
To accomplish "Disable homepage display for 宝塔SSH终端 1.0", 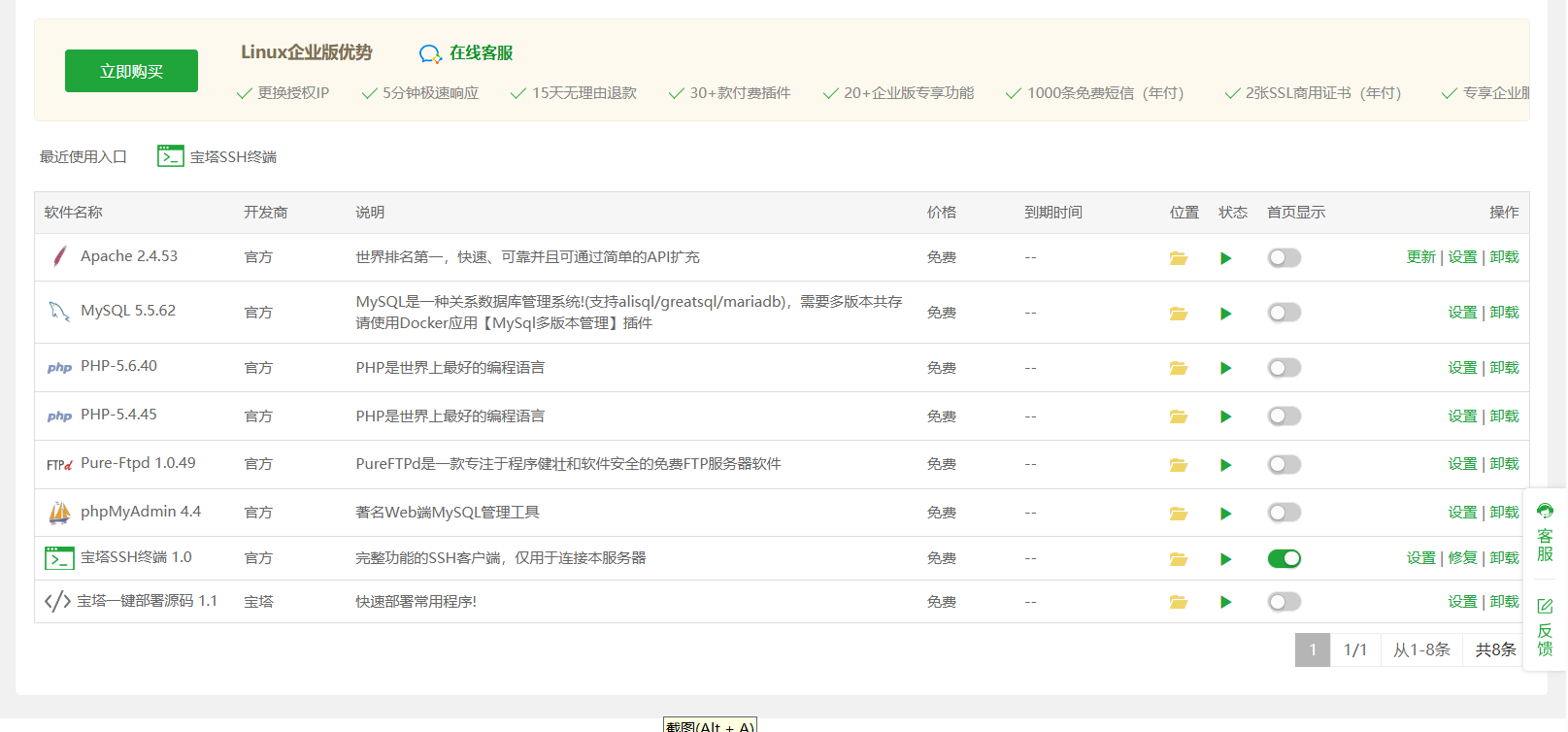I will 1284,558.
